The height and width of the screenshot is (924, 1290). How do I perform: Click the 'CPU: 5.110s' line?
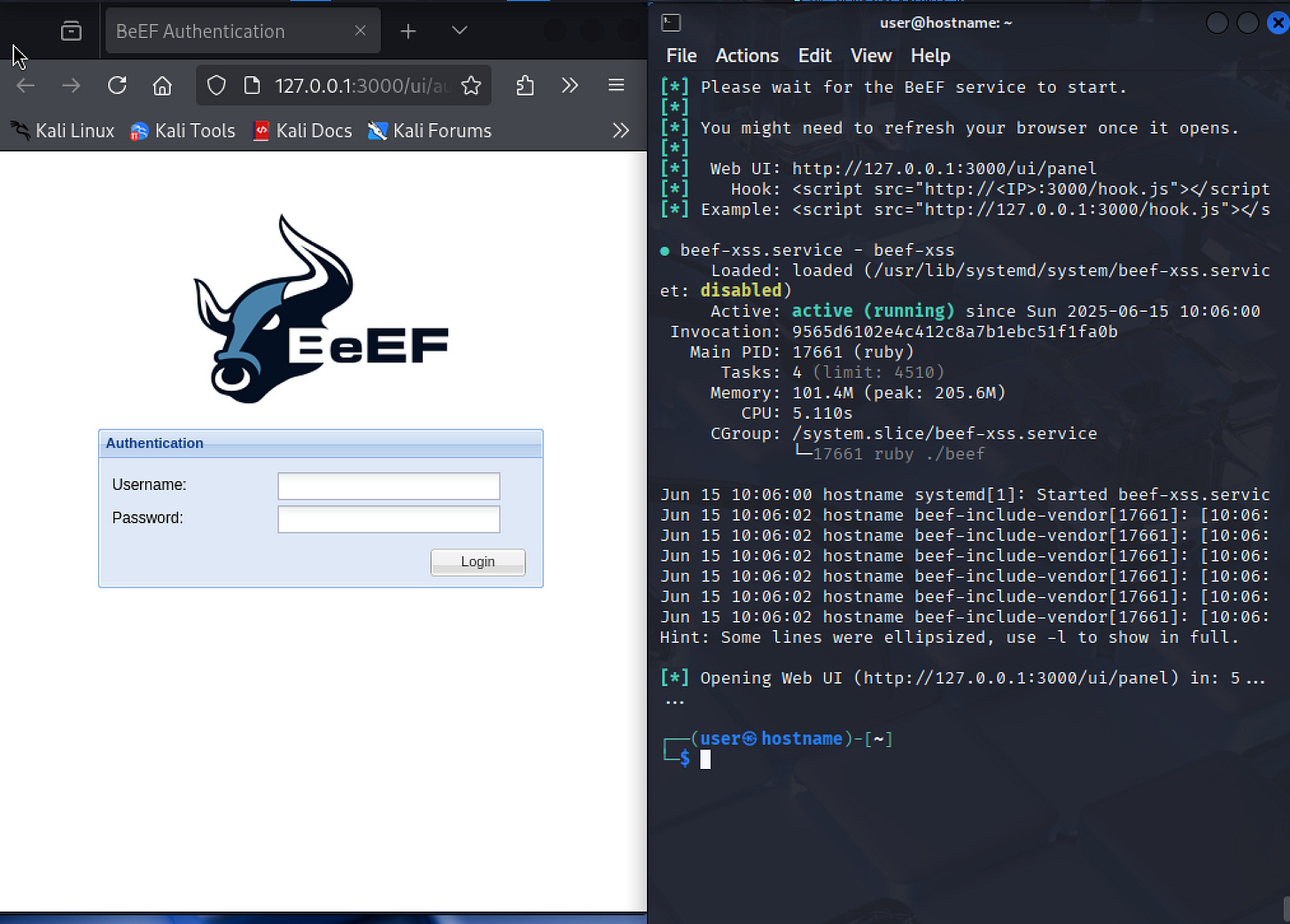[797, 413]
